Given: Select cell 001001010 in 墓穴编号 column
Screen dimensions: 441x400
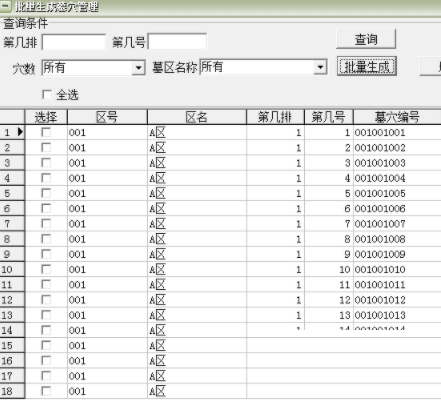Looking at the screenshot, I should tap(397, 269).
